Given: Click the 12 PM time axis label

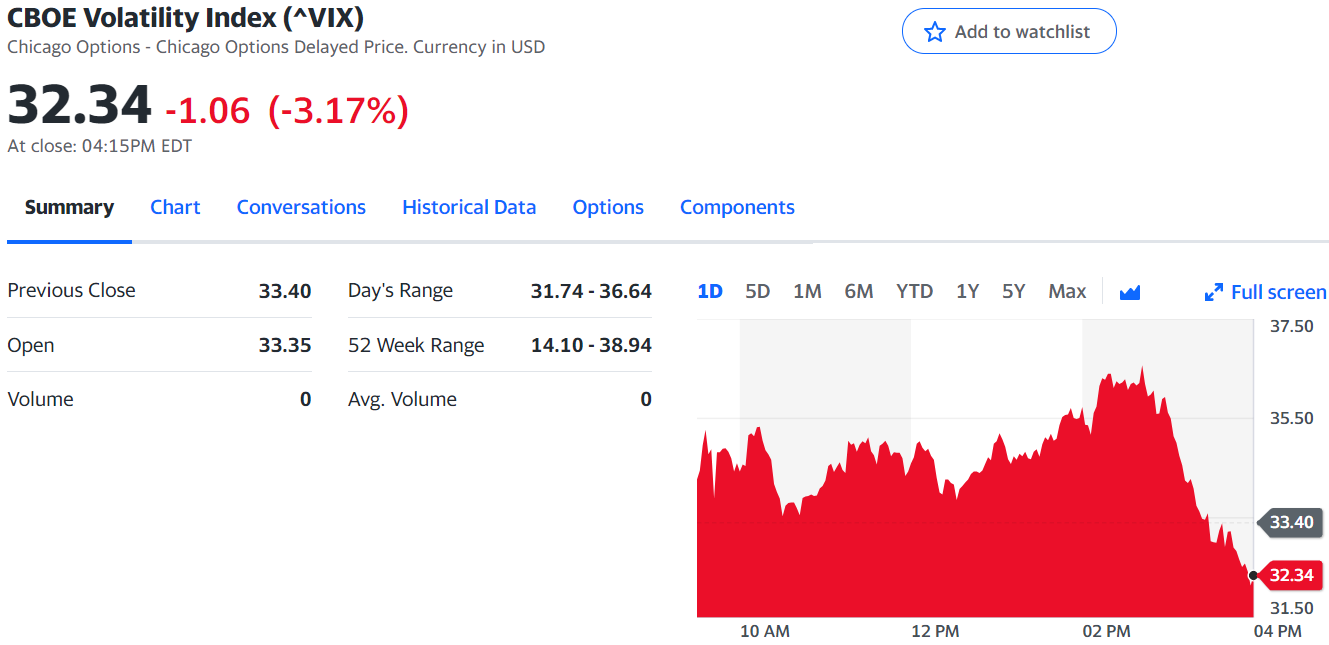Looking at the screenshot, I should point(935,631).
